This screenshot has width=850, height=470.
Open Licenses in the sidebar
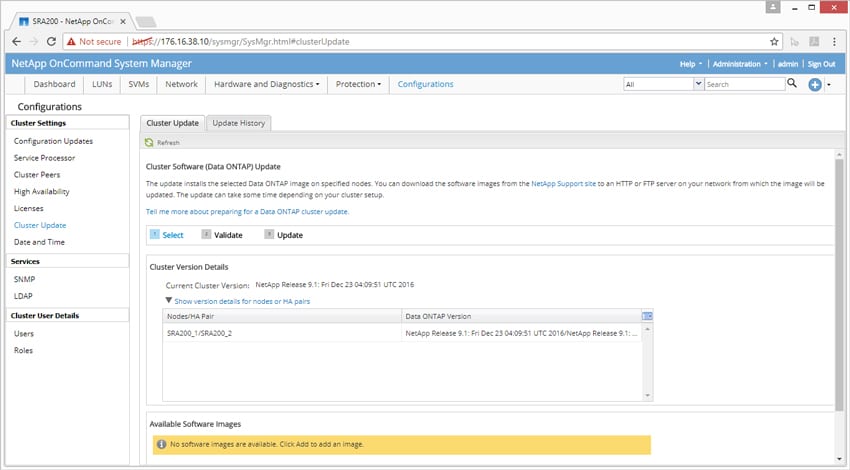coord(28,208)
